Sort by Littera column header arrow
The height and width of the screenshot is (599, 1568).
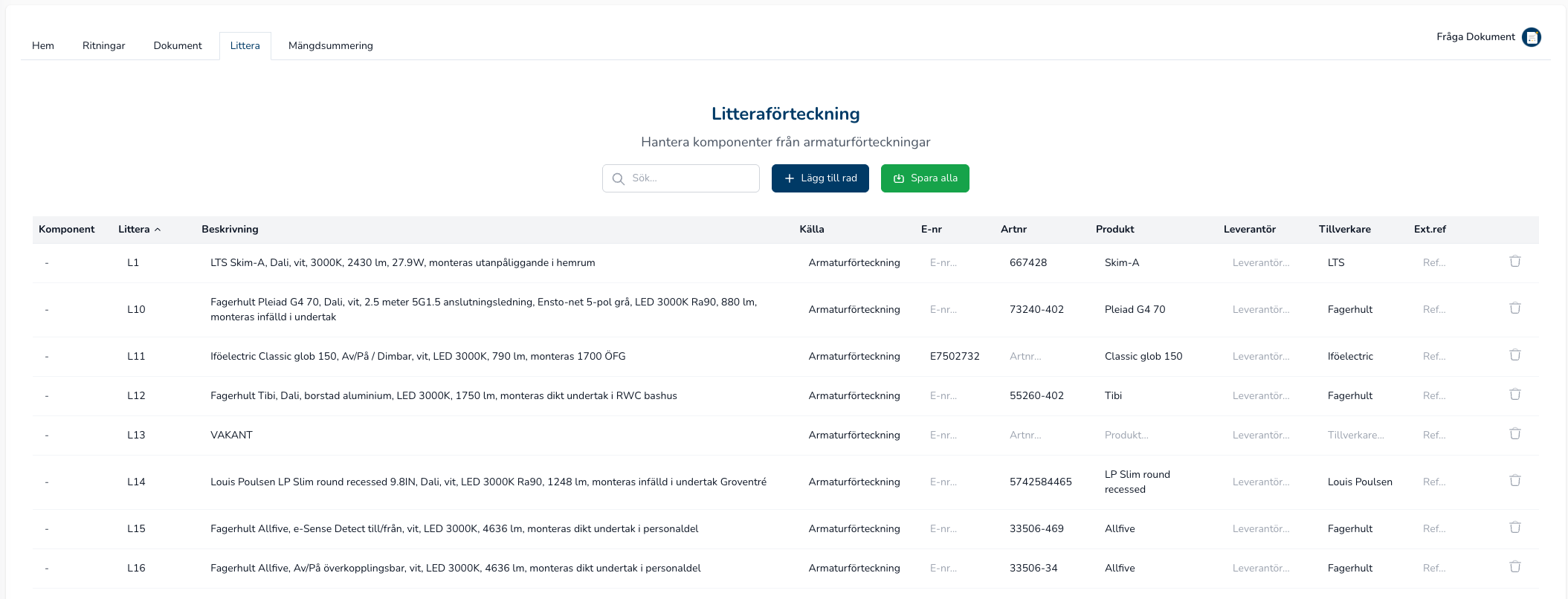(x=158, y=230)
